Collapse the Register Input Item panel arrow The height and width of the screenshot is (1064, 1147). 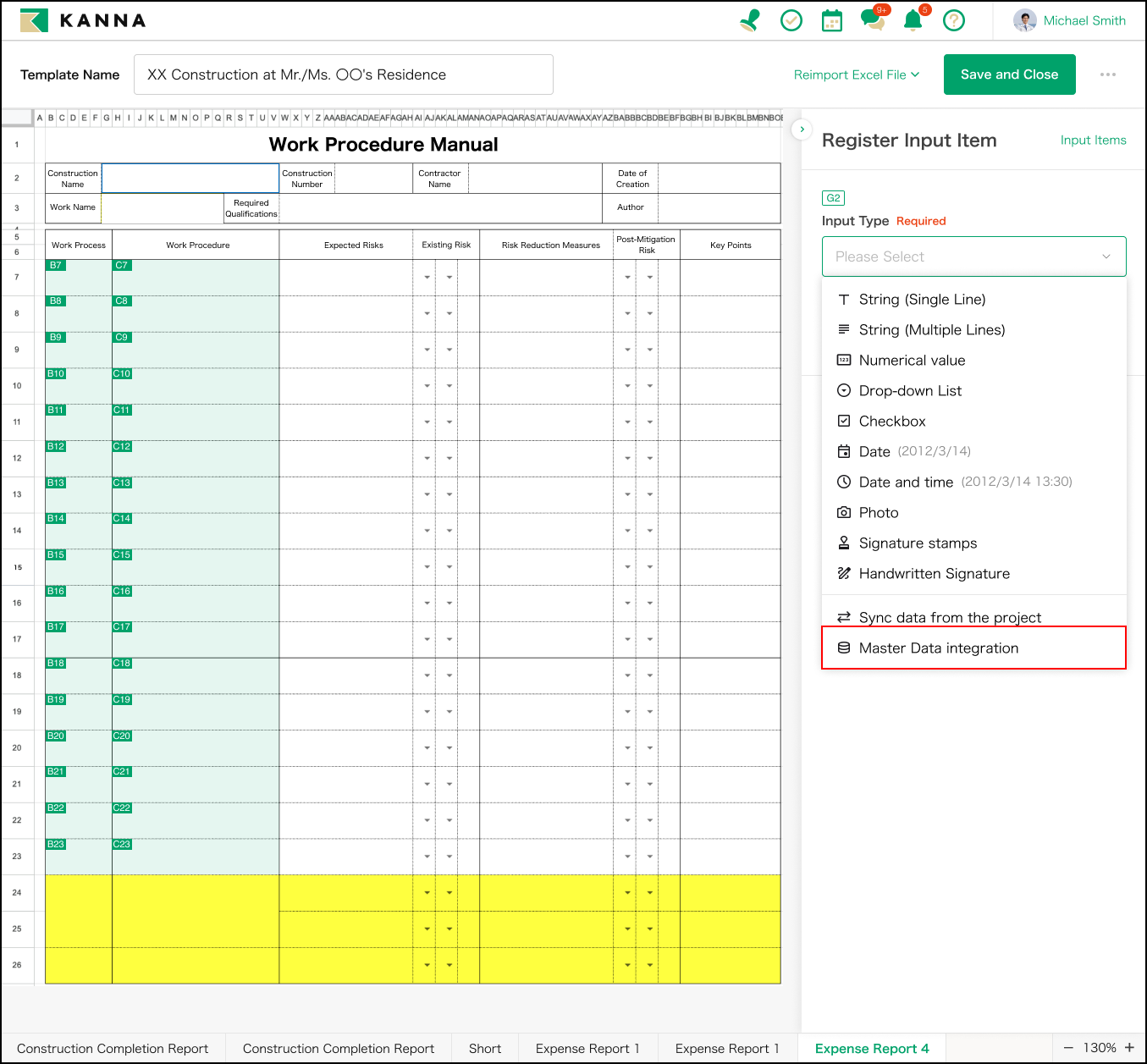click(802, 130)
